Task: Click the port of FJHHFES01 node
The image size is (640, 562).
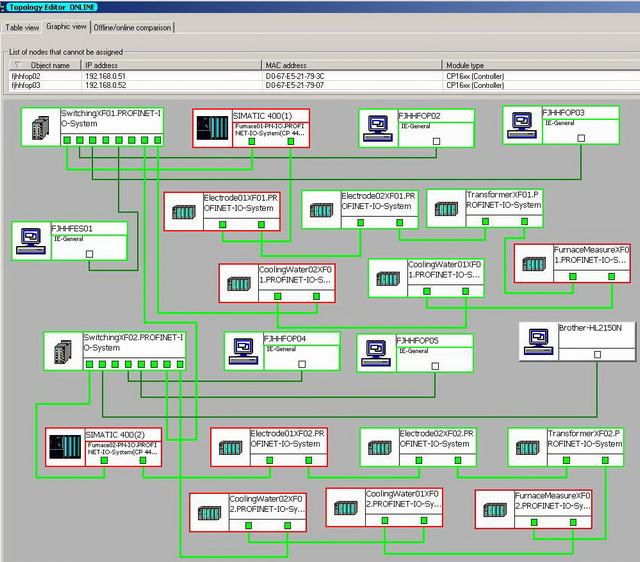Action: tap(89, 254)
